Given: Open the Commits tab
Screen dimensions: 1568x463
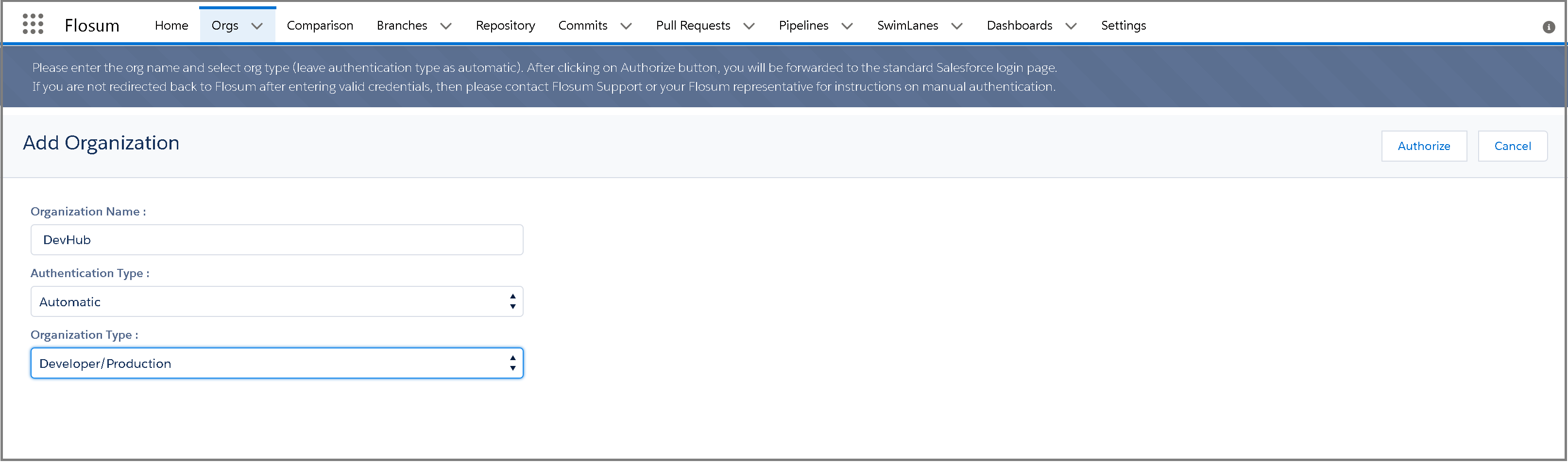Looking at the screenshot, I should [x=582, y=26].
